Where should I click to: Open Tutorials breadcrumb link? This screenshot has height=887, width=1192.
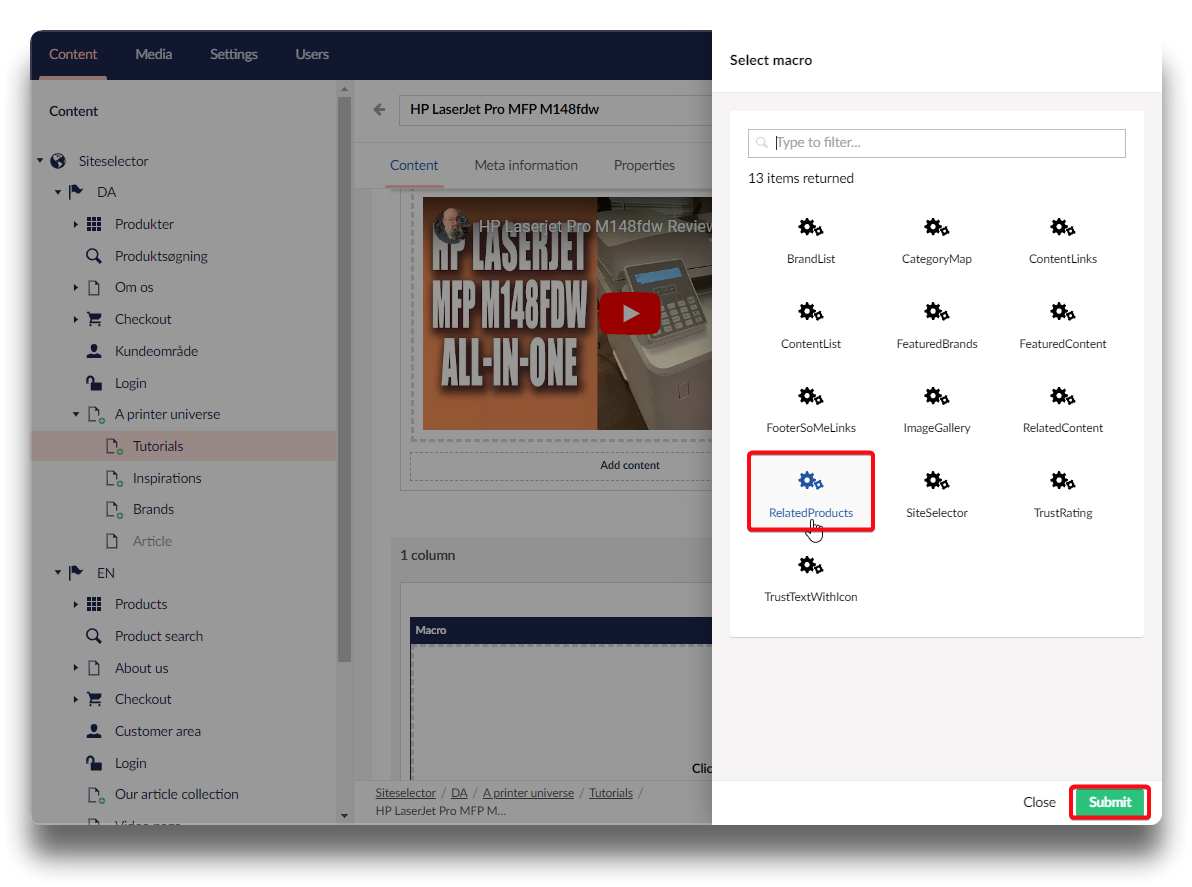tap(610, 793)
